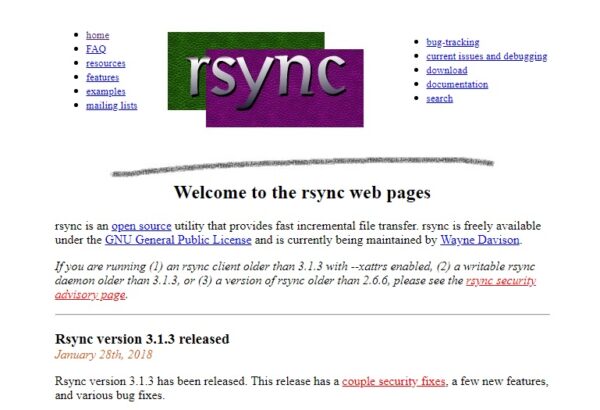The image size is (600, 410).
Task: Follow the open source link
Action: [141, 226]
